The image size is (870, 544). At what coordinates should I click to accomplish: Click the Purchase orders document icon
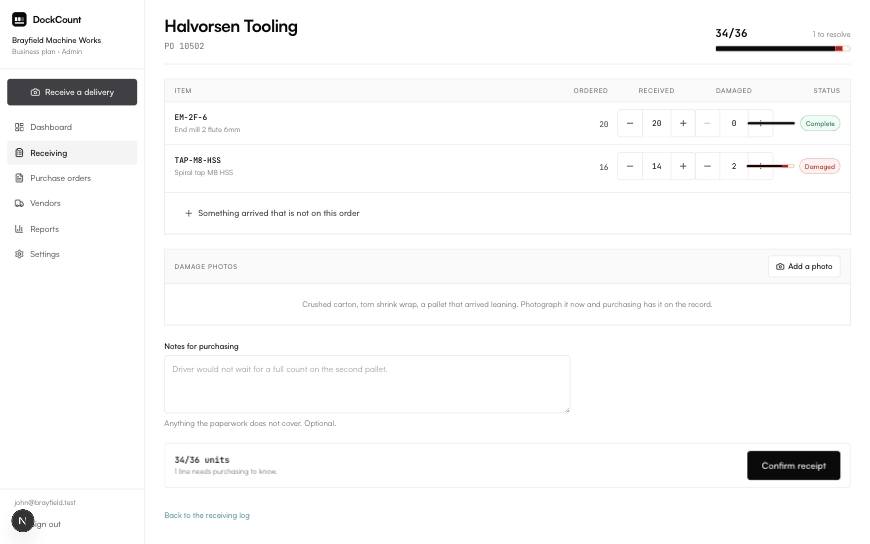19,178
